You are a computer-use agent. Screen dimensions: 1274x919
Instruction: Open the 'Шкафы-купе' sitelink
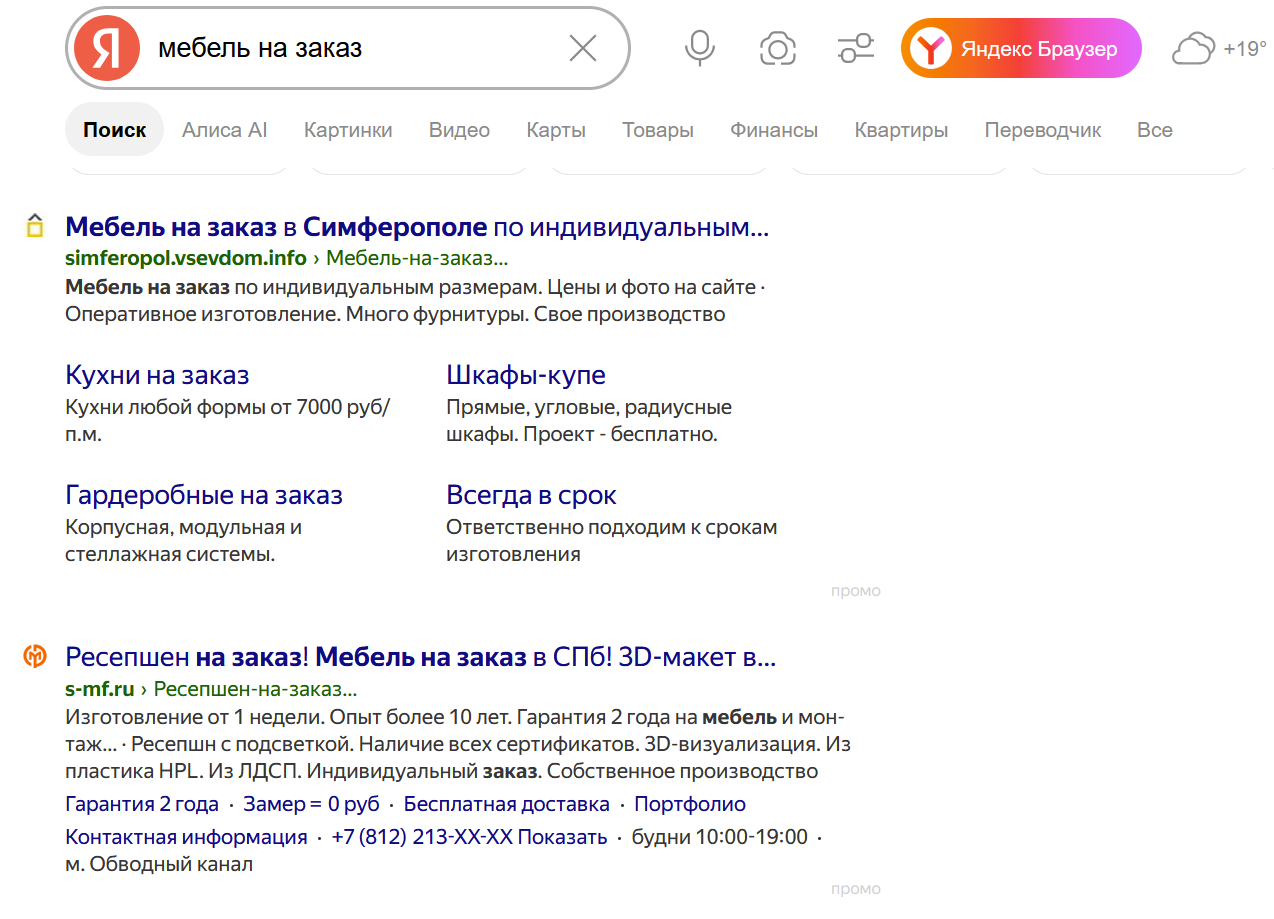click(526, 375)
